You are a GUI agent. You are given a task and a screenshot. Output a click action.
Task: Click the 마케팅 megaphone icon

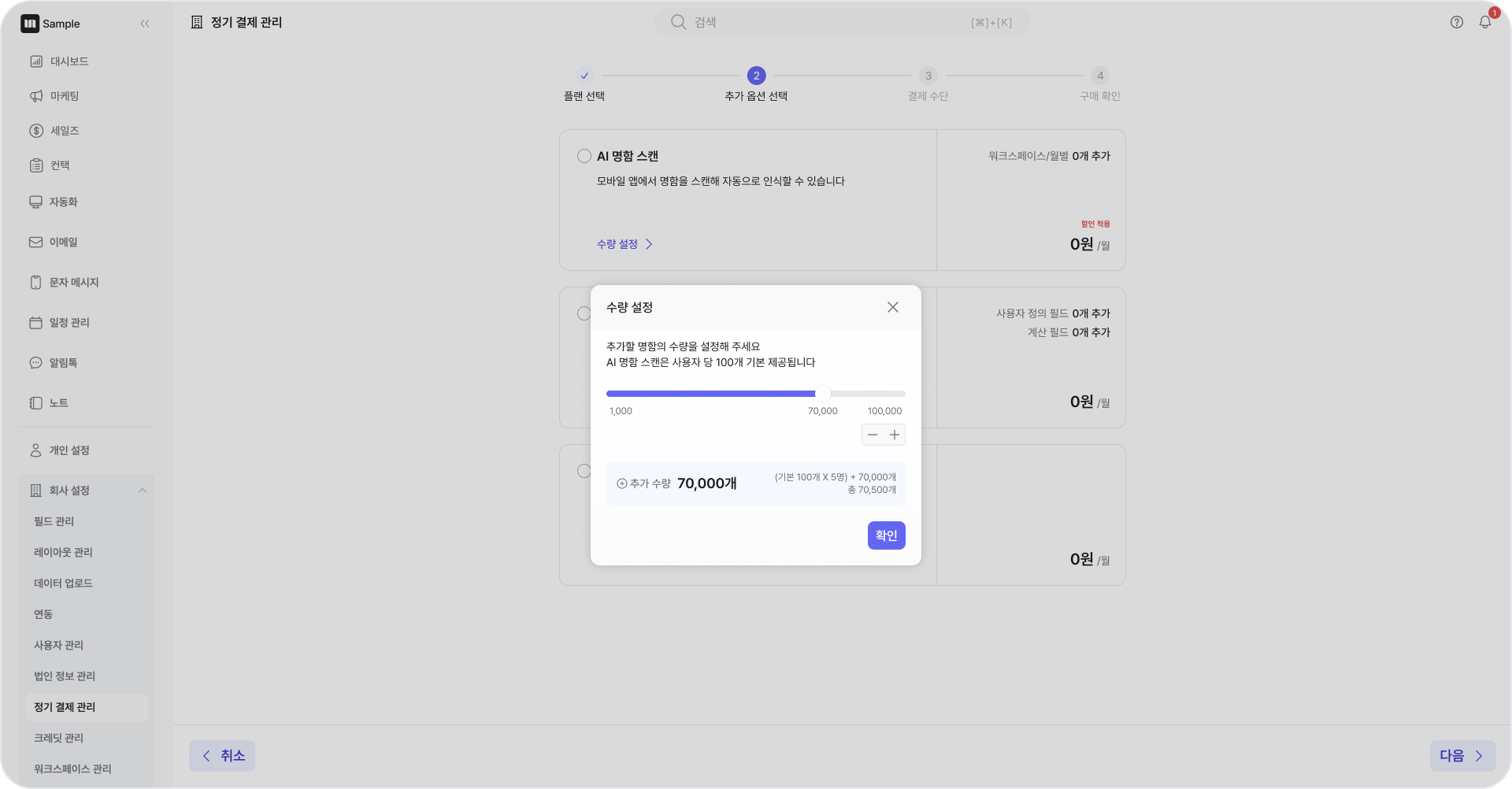click(x=36, y=96)
